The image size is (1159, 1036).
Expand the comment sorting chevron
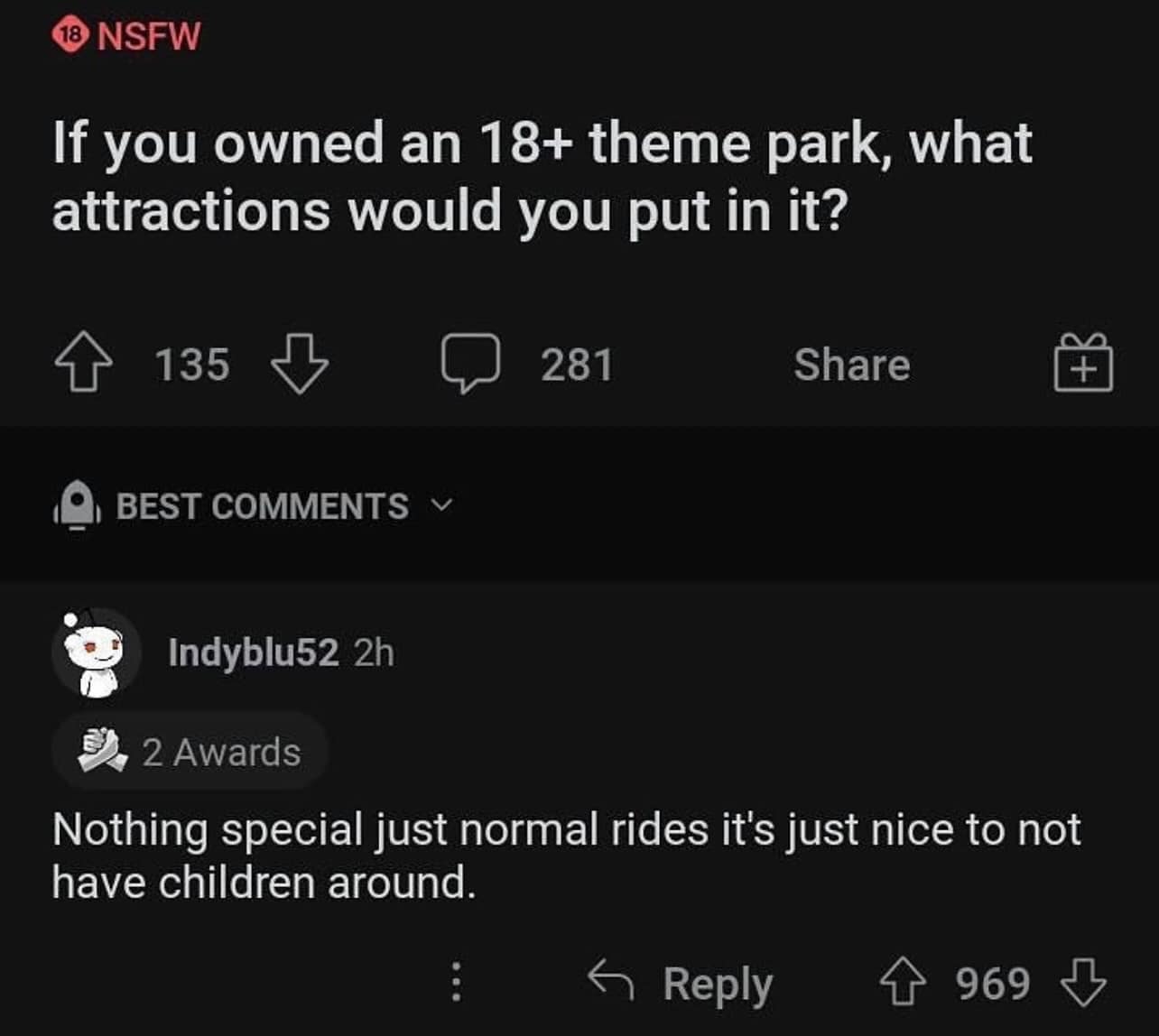tap(441, 508)
